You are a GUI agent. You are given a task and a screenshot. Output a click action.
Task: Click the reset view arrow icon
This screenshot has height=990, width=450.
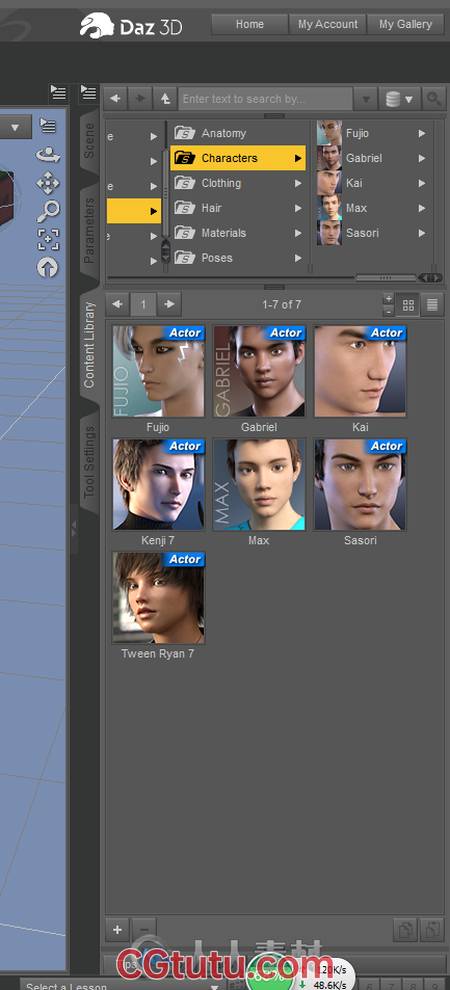tap(48, 268)
